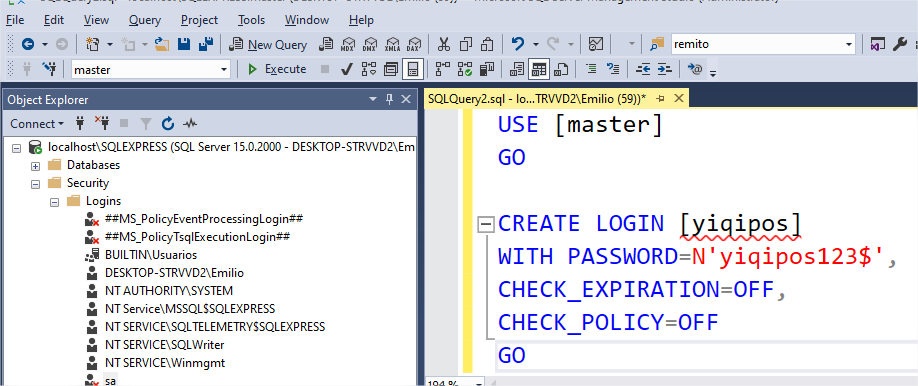Open the Tools menu
918x386 pixels.
tap(252, 20)
